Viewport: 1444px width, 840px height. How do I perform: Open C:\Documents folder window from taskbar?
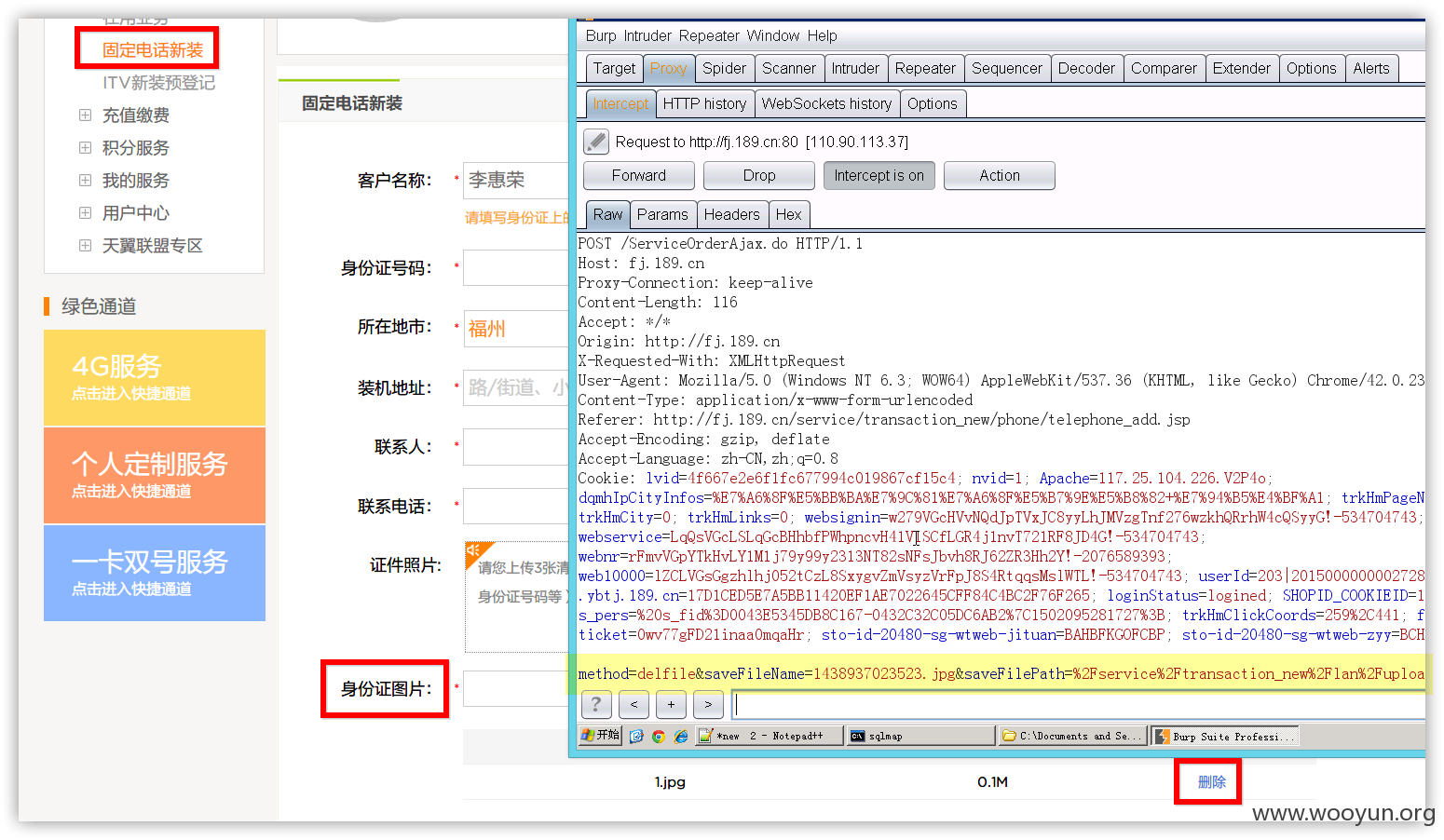pyautogui.click(x=1071, y=736)
